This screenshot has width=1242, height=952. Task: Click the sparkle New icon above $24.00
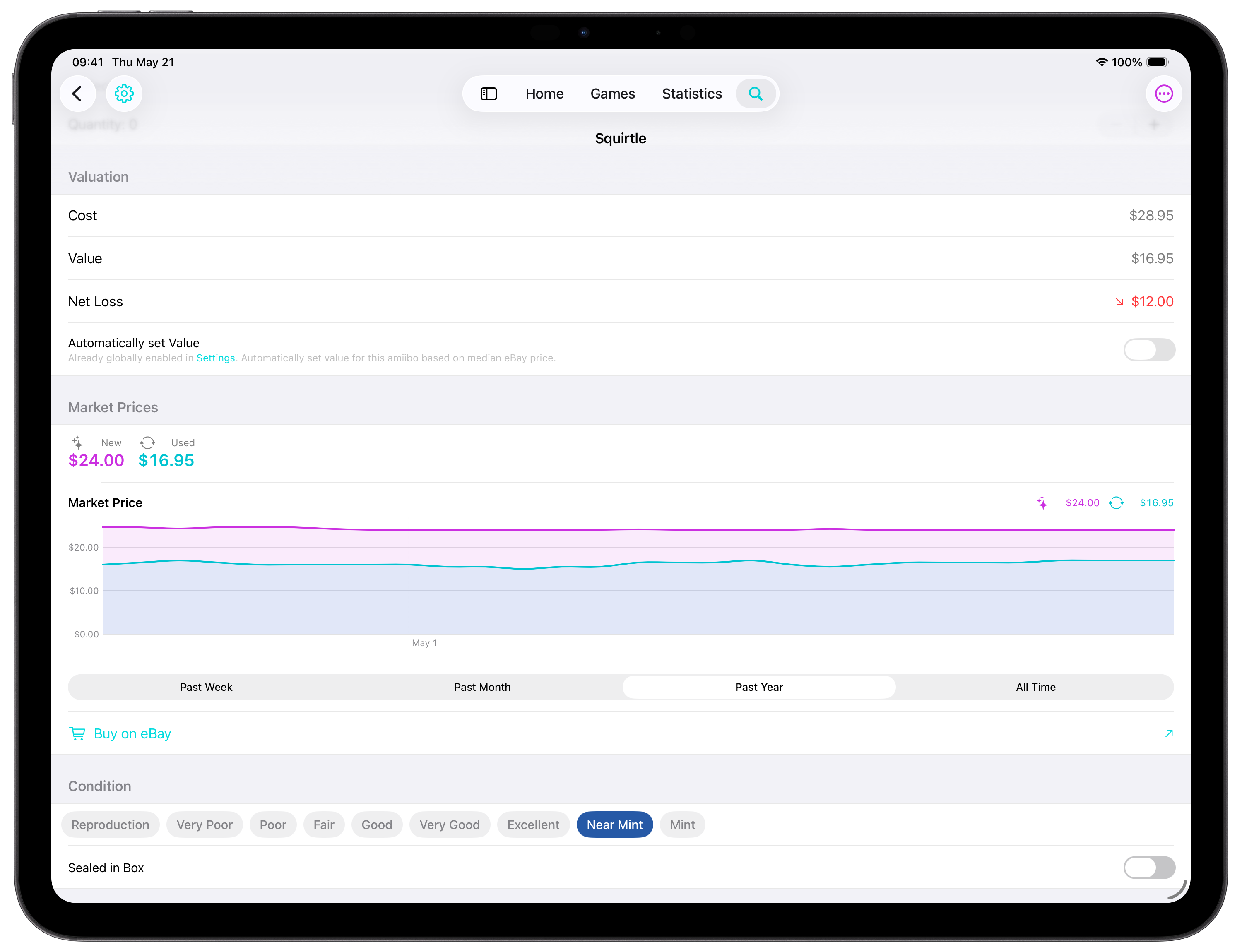(x=78, y=442)
